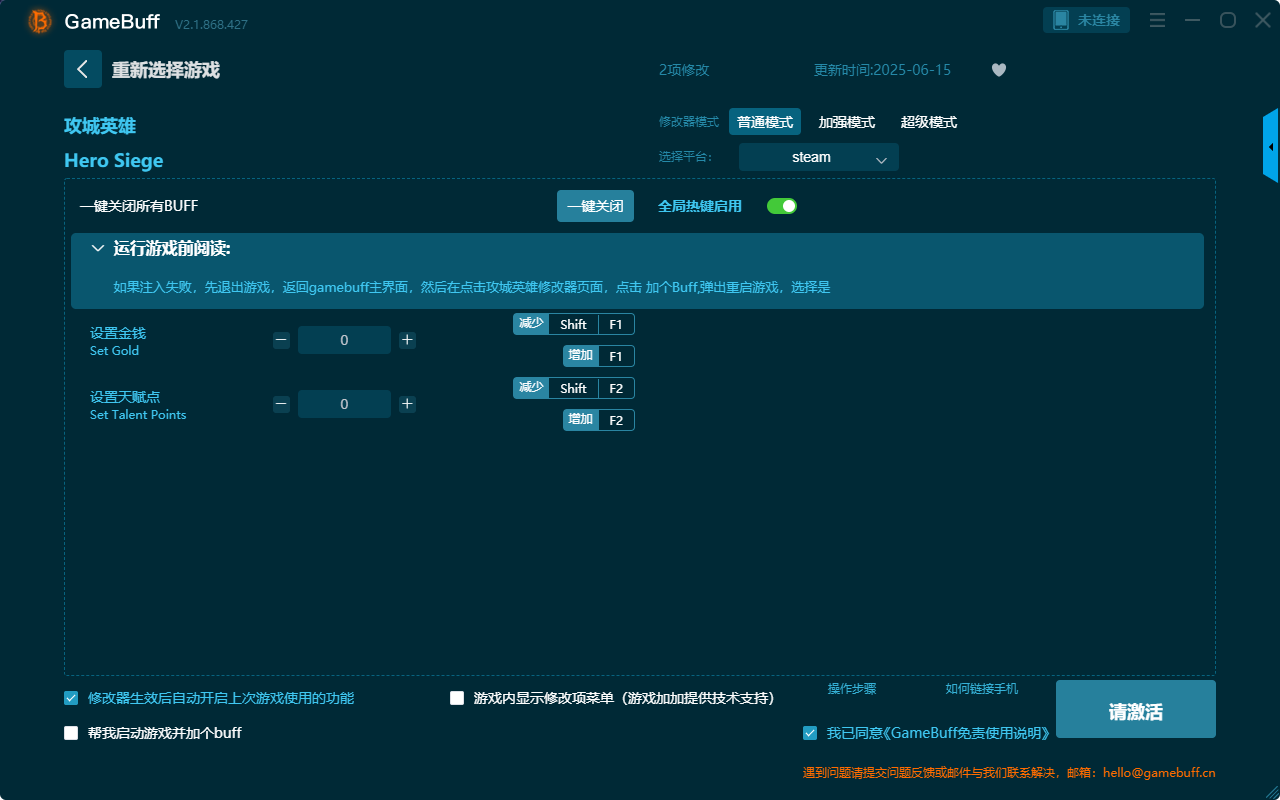Select 普通模式 tab
Screen dimensions: 1280x800
click(x=765, y=122)
